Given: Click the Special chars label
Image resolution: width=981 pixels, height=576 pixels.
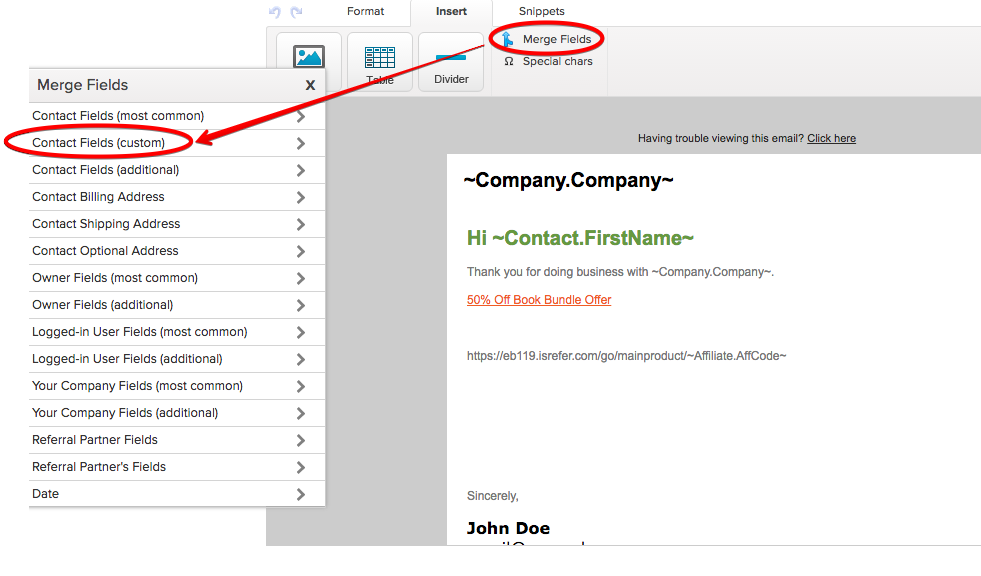Looking at the screenshot, I should 557,61.
